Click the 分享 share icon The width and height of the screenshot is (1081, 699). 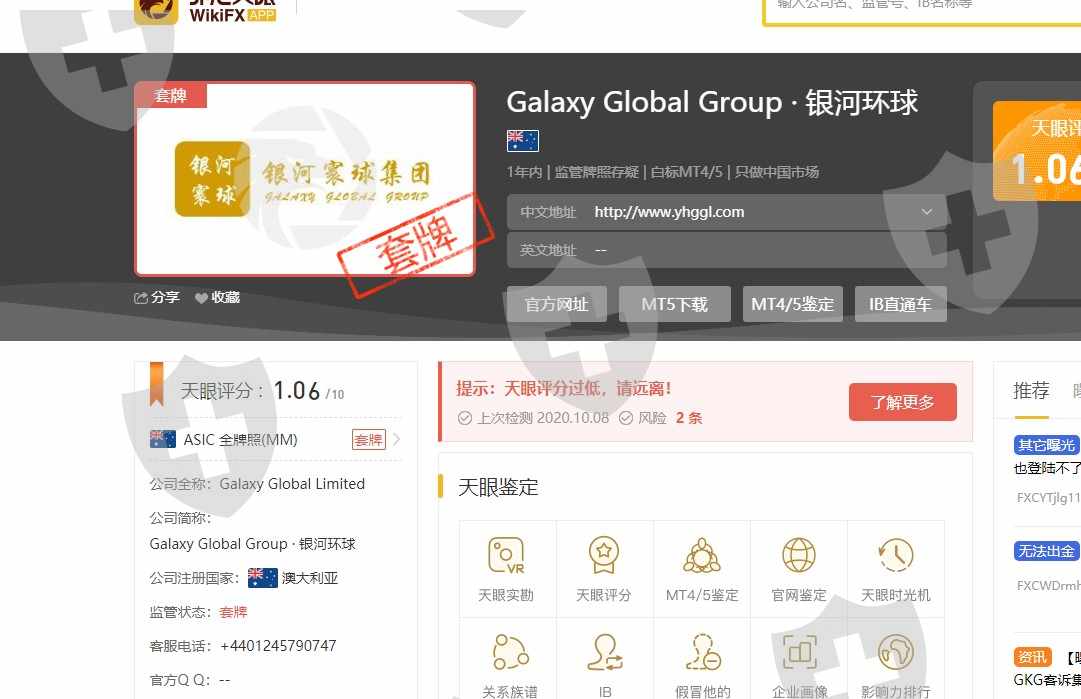tap(141, 298)
